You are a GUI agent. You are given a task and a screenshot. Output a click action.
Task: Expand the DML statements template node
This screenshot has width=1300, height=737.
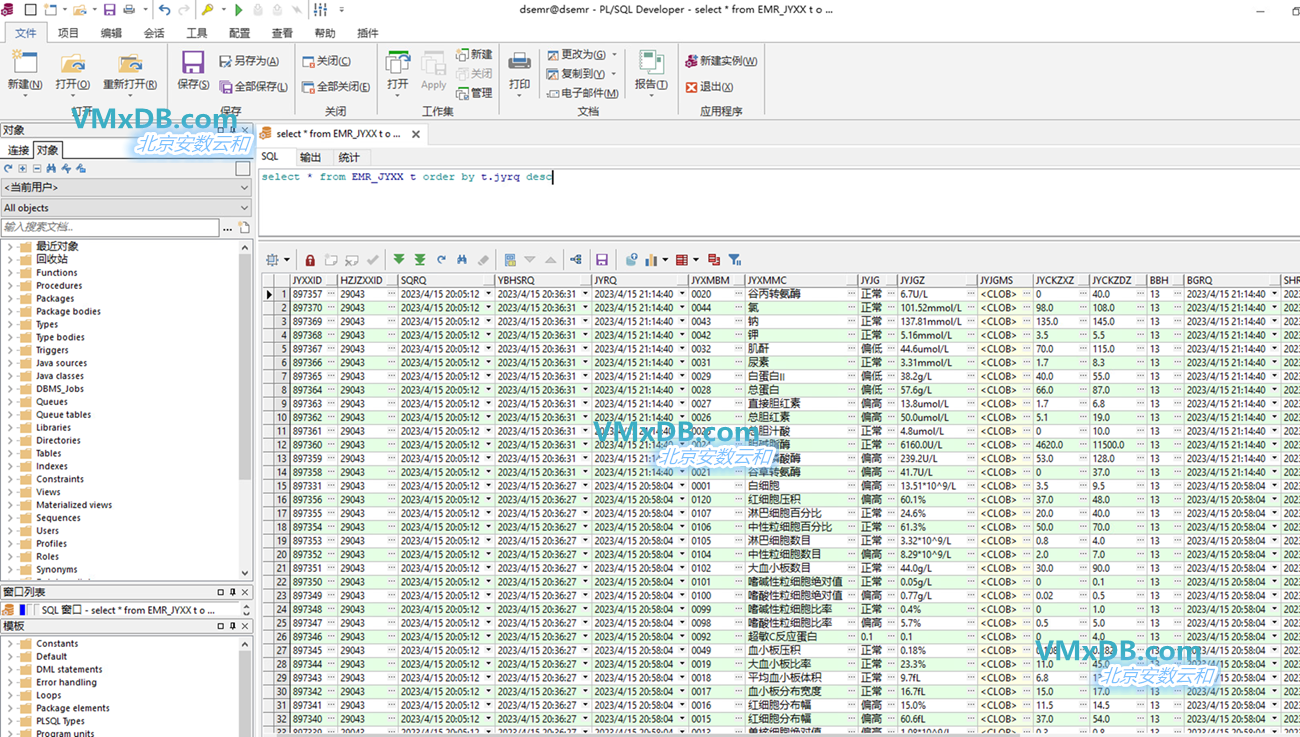click(11, 669)
